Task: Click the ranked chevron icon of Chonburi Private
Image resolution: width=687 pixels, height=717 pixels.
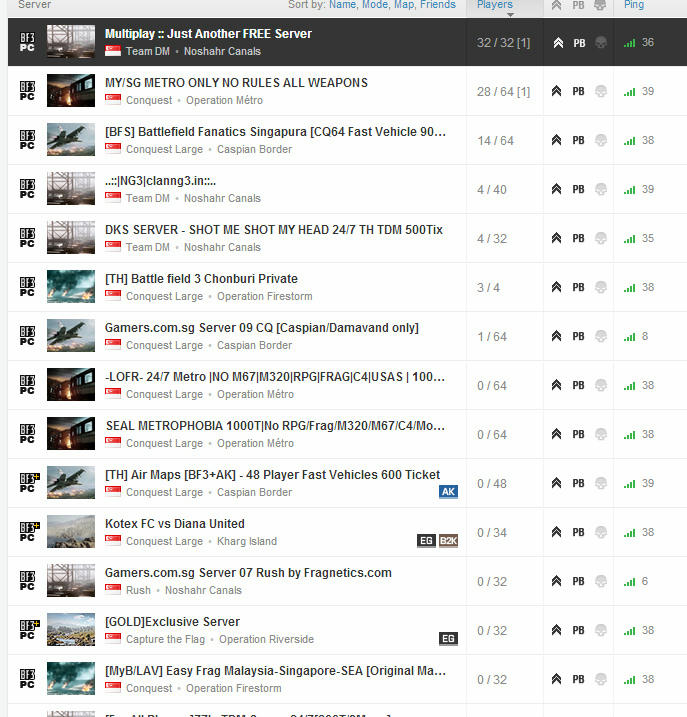Action: click(556, 287)
